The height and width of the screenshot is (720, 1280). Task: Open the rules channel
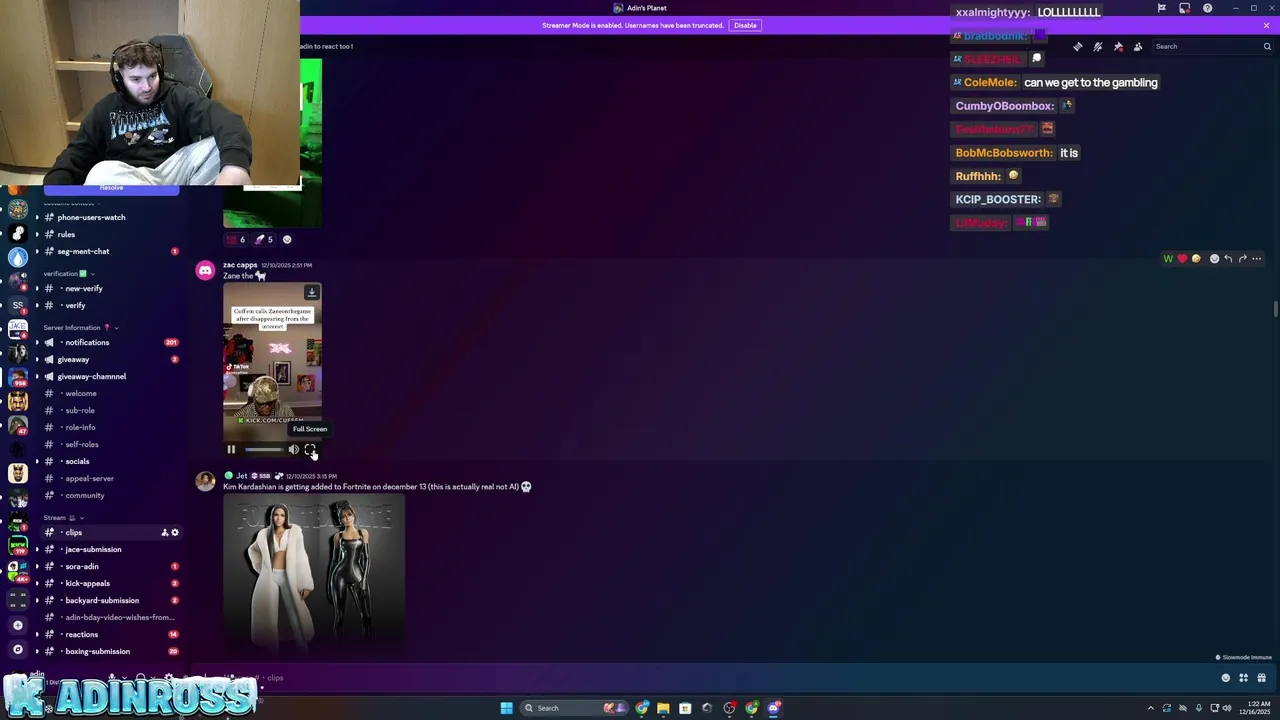tap(66, 234)
